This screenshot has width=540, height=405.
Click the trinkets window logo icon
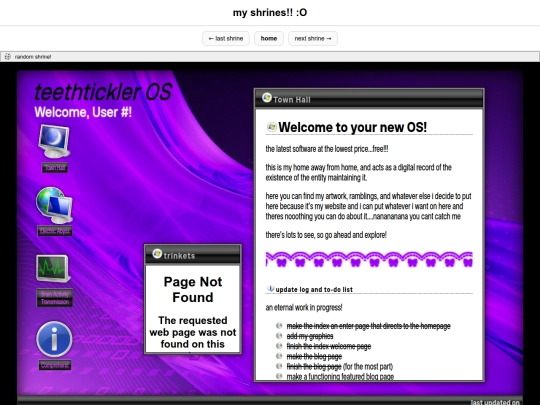[x=157, y=254]
